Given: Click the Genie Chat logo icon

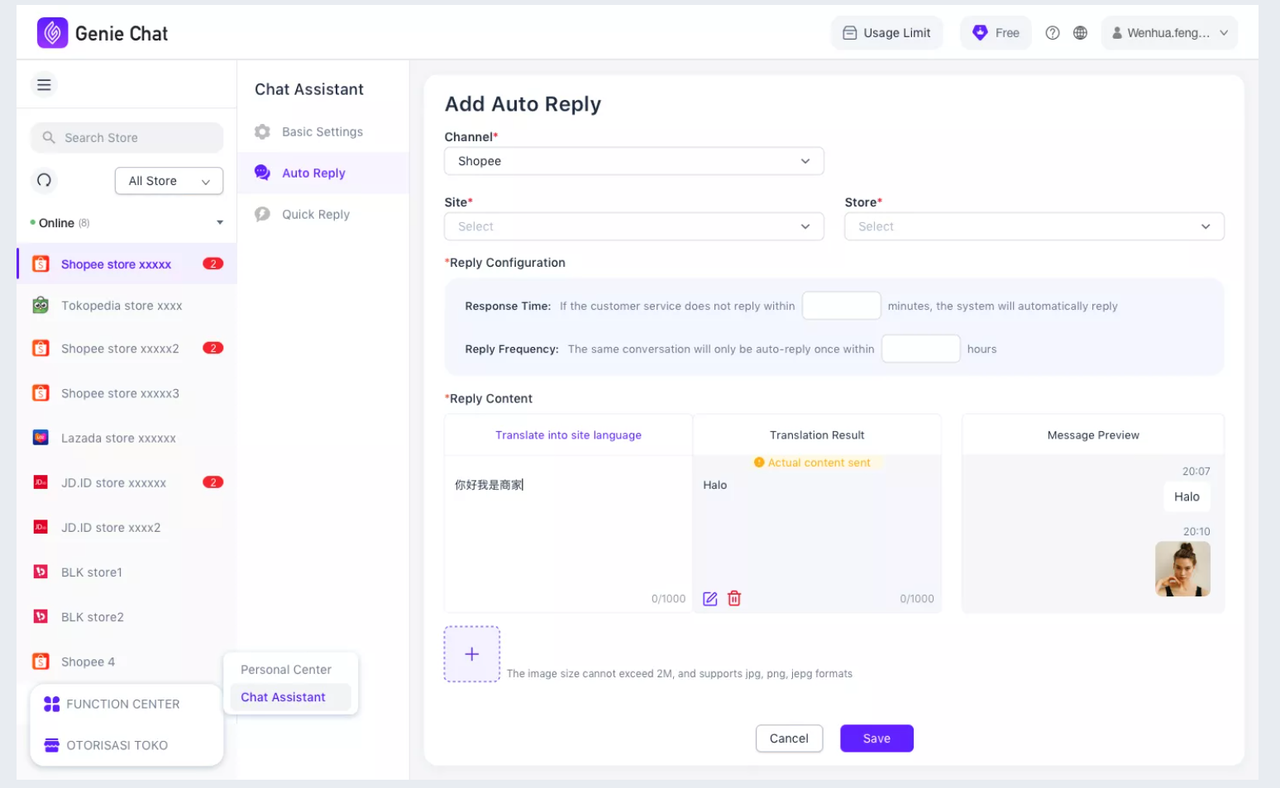Looking at the screenshot, I should click(52, 33).
